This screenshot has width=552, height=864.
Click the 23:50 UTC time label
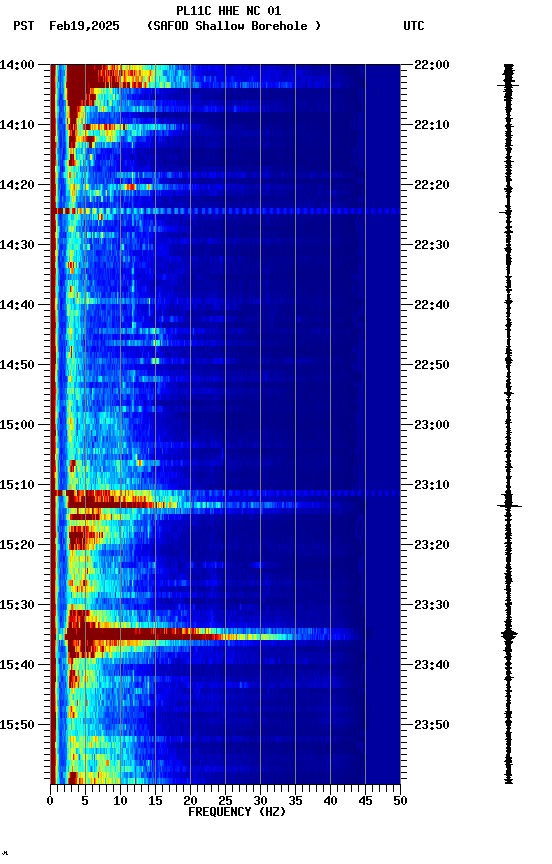click(x=432, y=725)
